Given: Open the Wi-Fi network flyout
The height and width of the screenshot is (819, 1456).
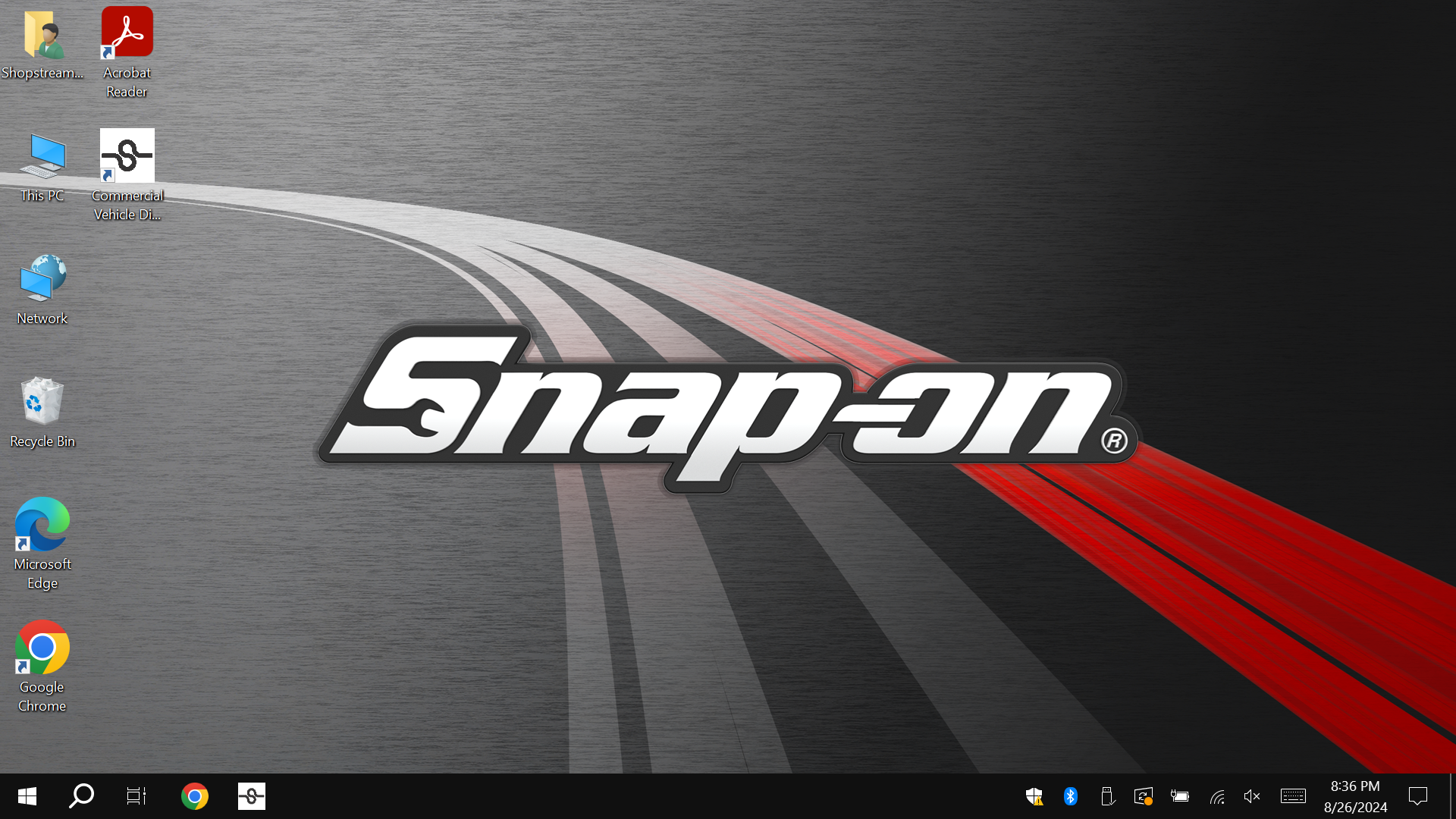Looking at the screenshot, I should (1217, 796).
